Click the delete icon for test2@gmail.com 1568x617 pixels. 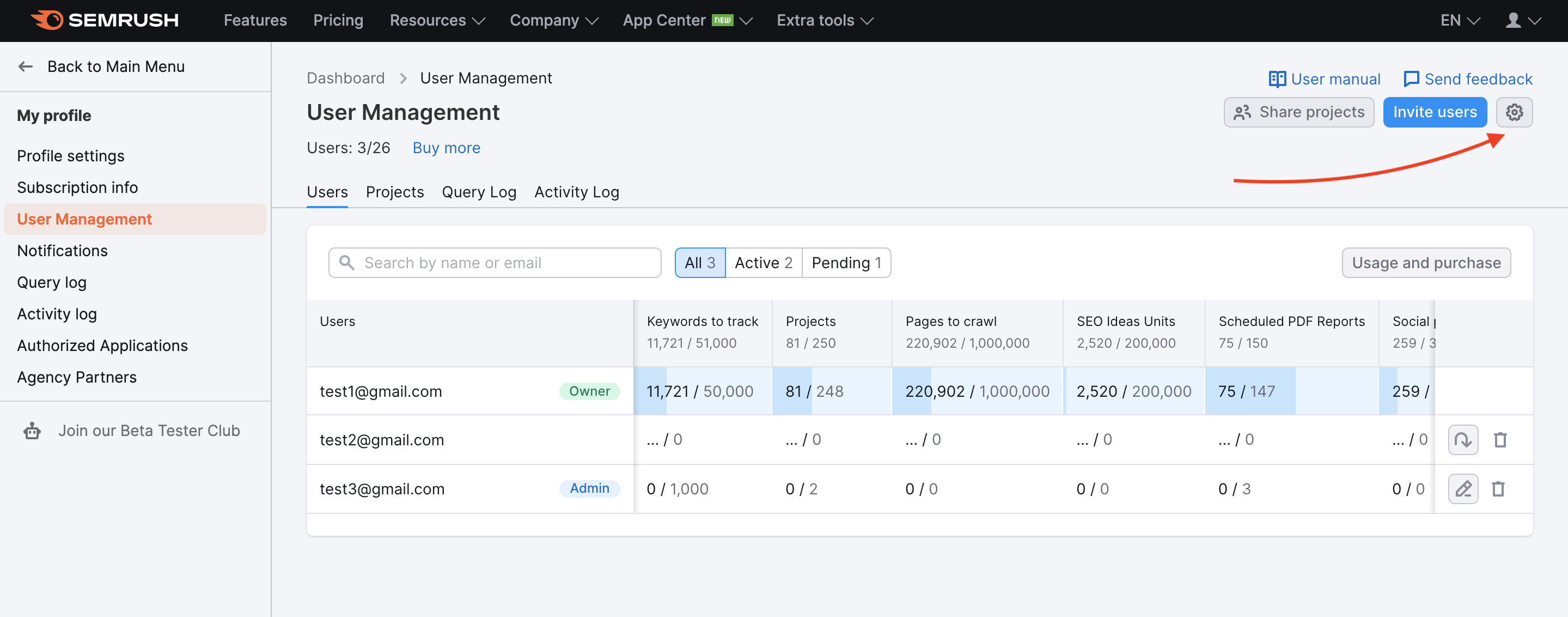[1500, 440]
